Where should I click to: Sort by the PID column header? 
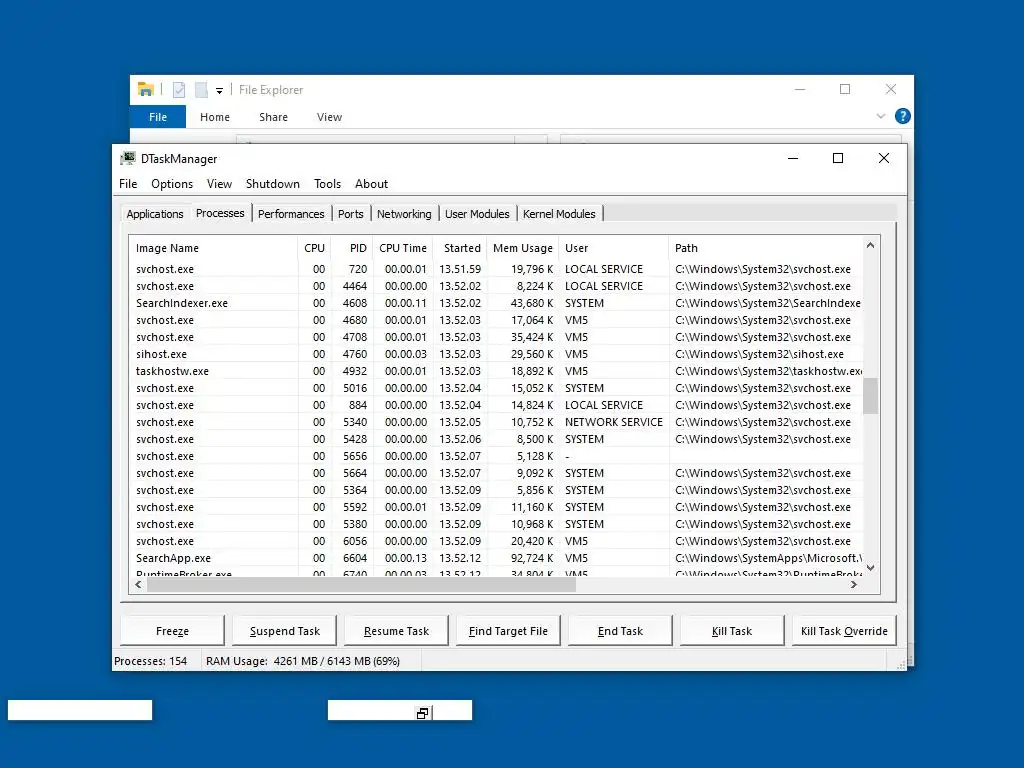[x=351, y=248]
